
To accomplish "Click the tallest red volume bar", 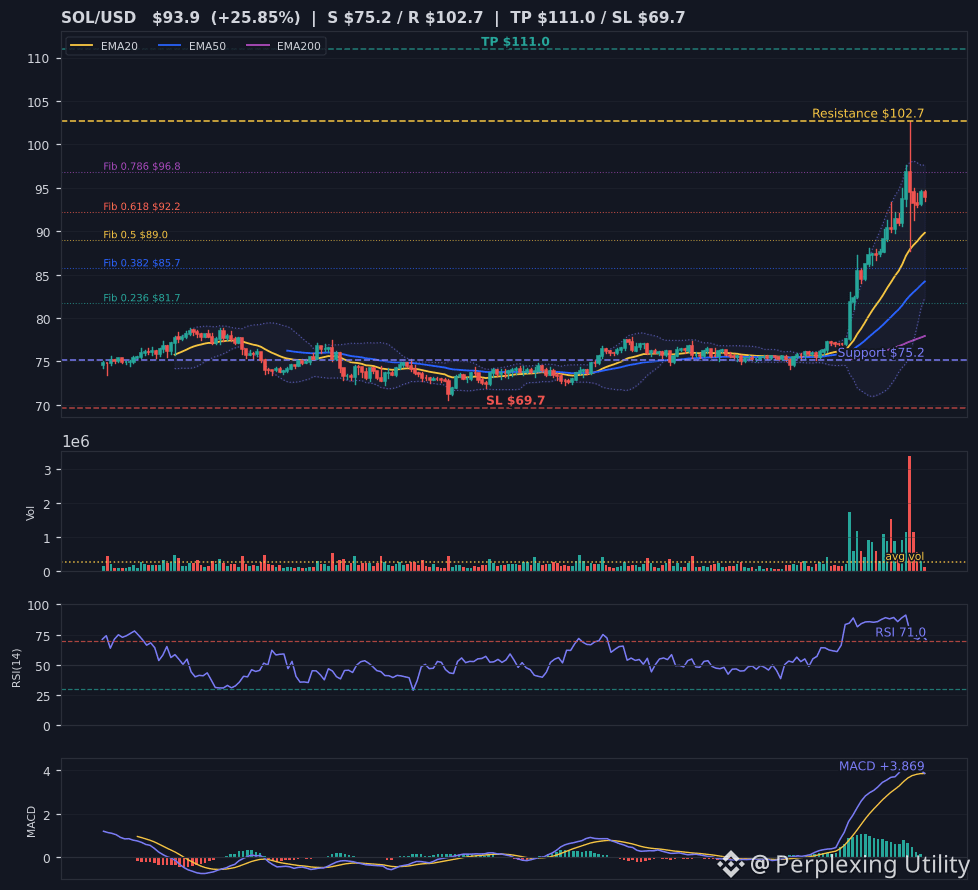I will (909, 513).
